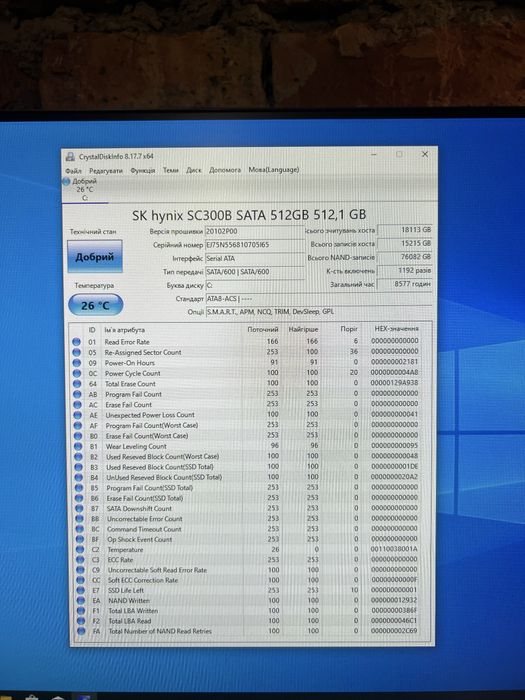The image size is (525, 700).
Task: Click the 76082 GB NAND writes value
Action: tap(405, 257)
